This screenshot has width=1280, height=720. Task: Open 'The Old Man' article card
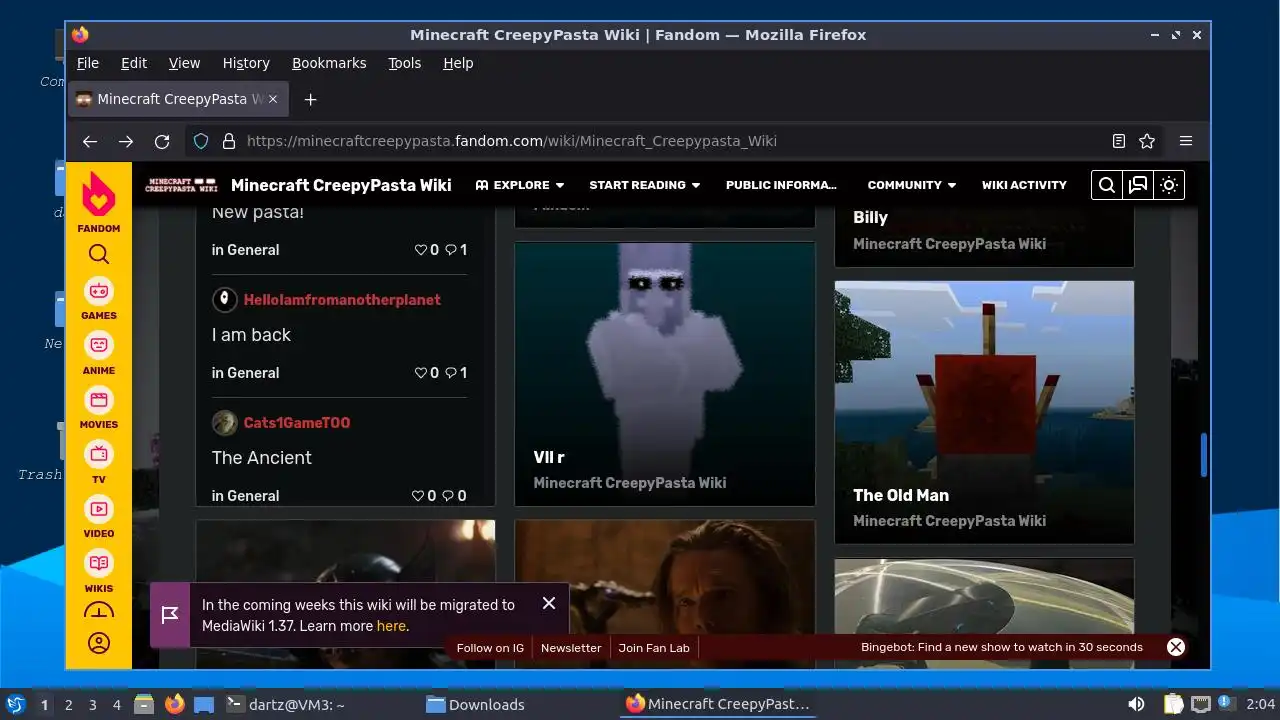point(984,412)
